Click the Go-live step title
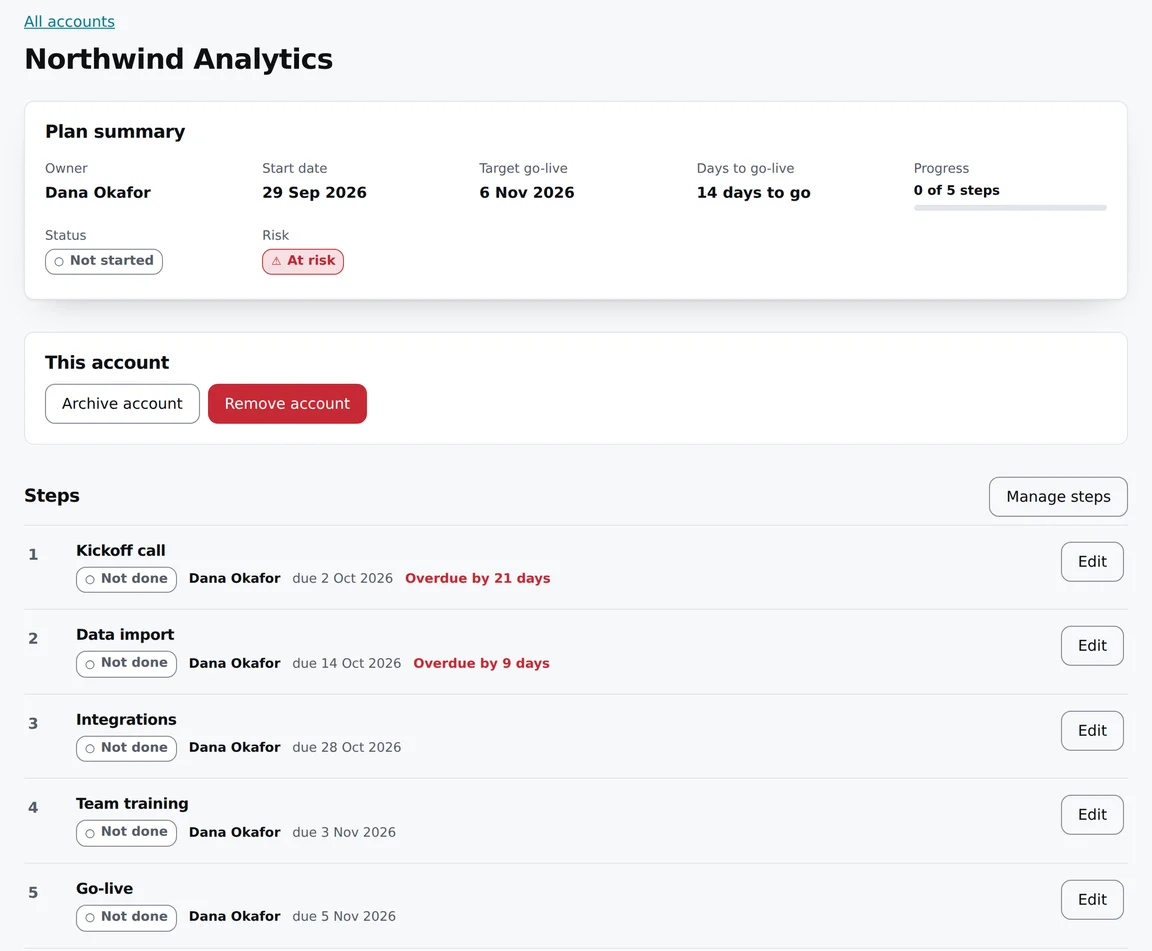Image resolution: width=1152 pixels, height=951 pixels. (104, 889)
